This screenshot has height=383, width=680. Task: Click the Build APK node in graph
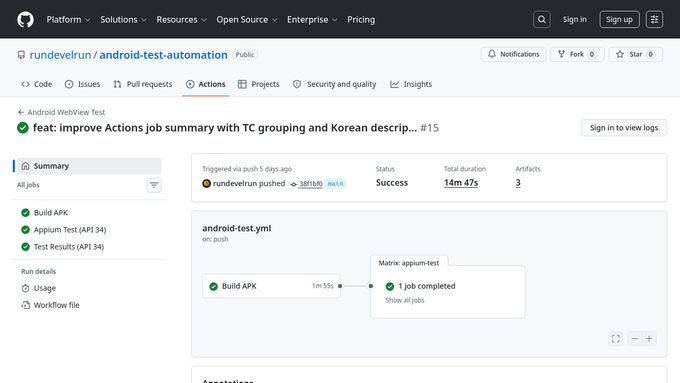(x=271, y=286)
